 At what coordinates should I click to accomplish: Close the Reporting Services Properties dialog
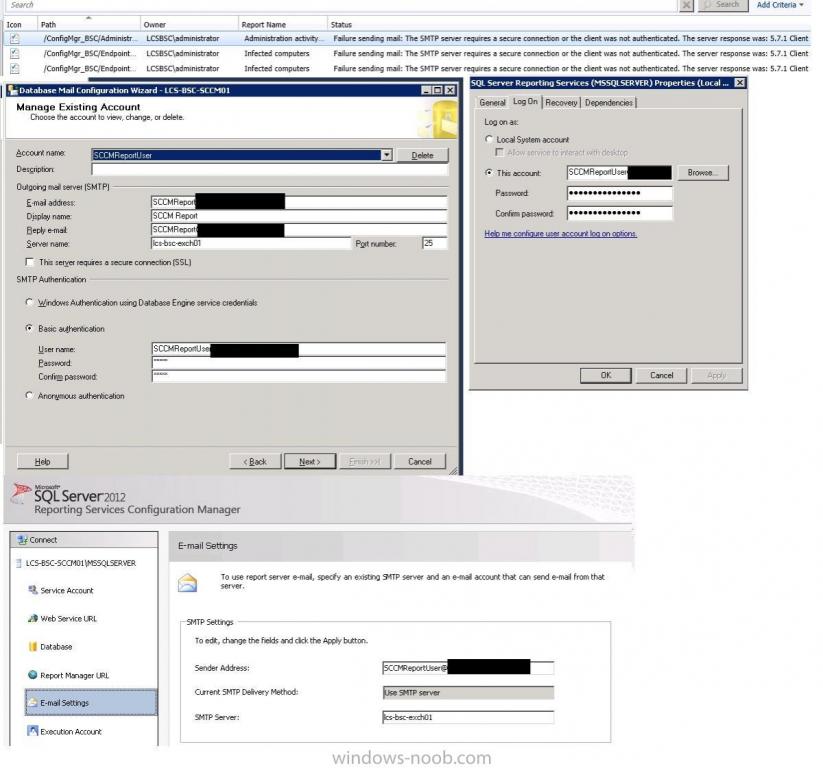click(739, 83)
